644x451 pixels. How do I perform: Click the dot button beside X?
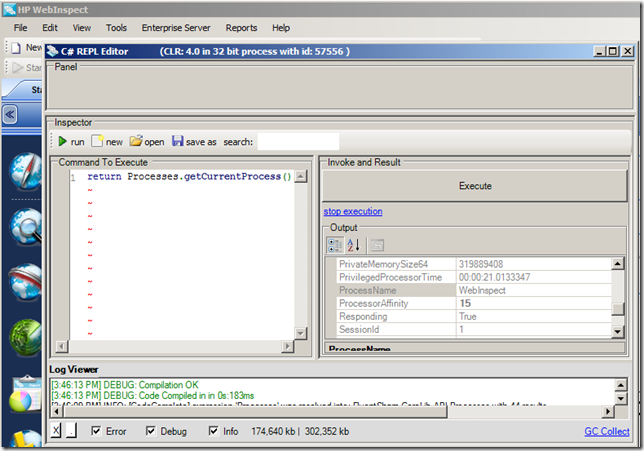coord(71,431)
